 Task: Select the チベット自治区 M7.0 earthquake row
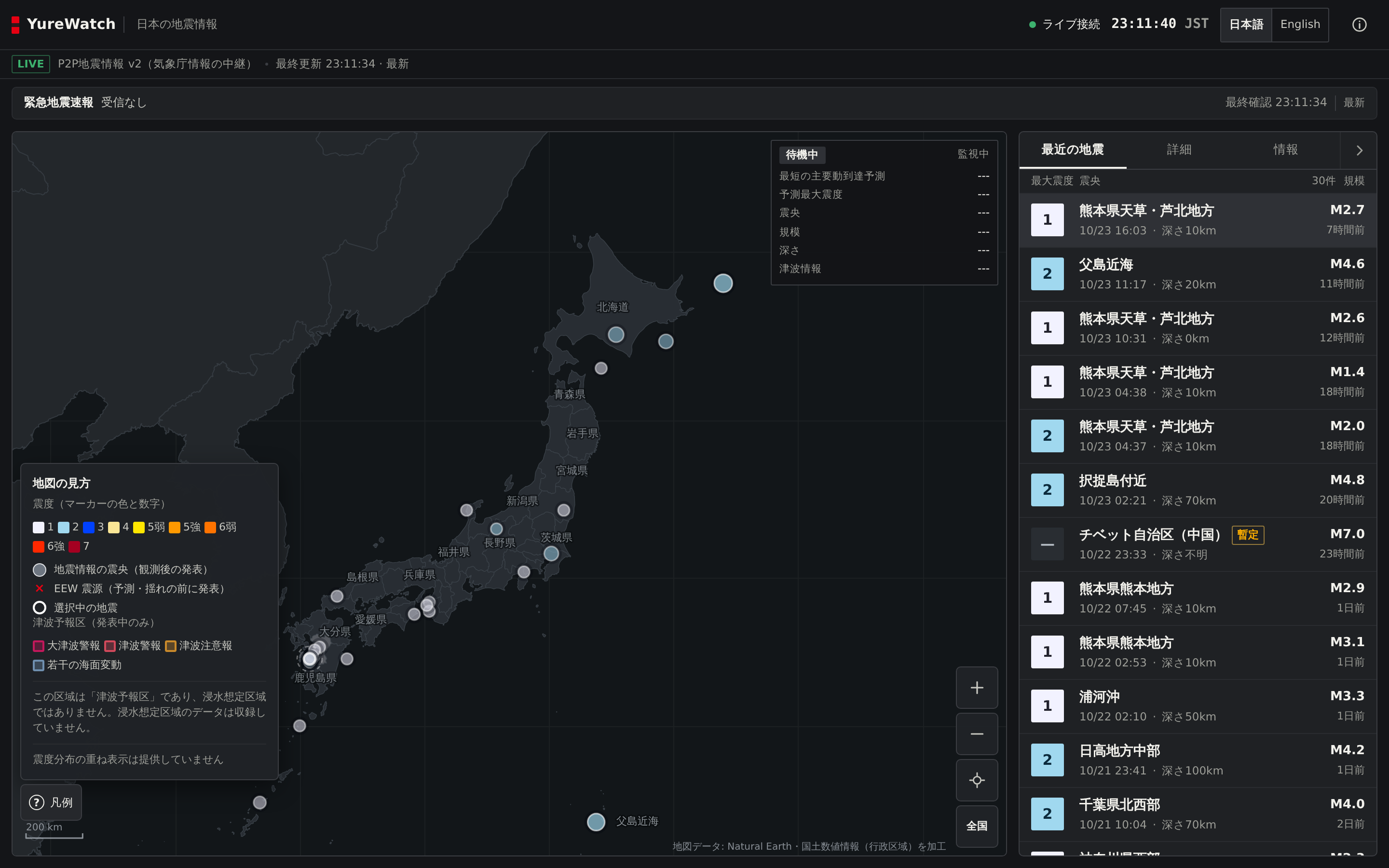click(x=1198, y=543)
